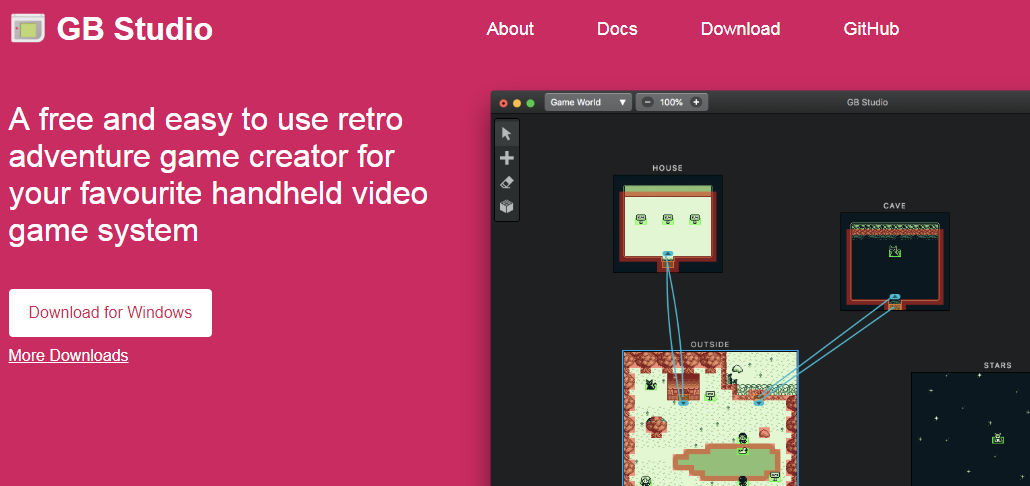Select the OUTSIDE scene thumbnail
1030x486 pixels.
[710, 418]
